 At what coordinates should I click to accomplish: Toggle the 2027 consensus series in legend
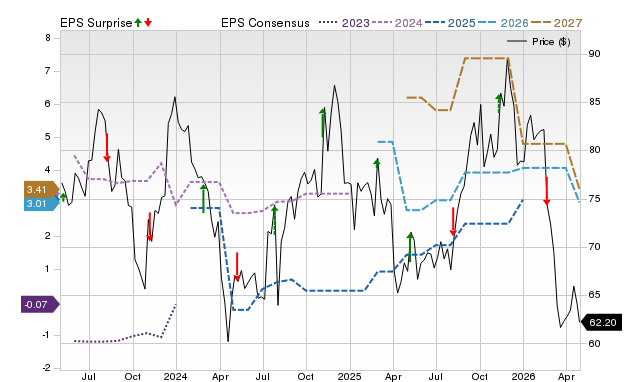tap(556, 23)
